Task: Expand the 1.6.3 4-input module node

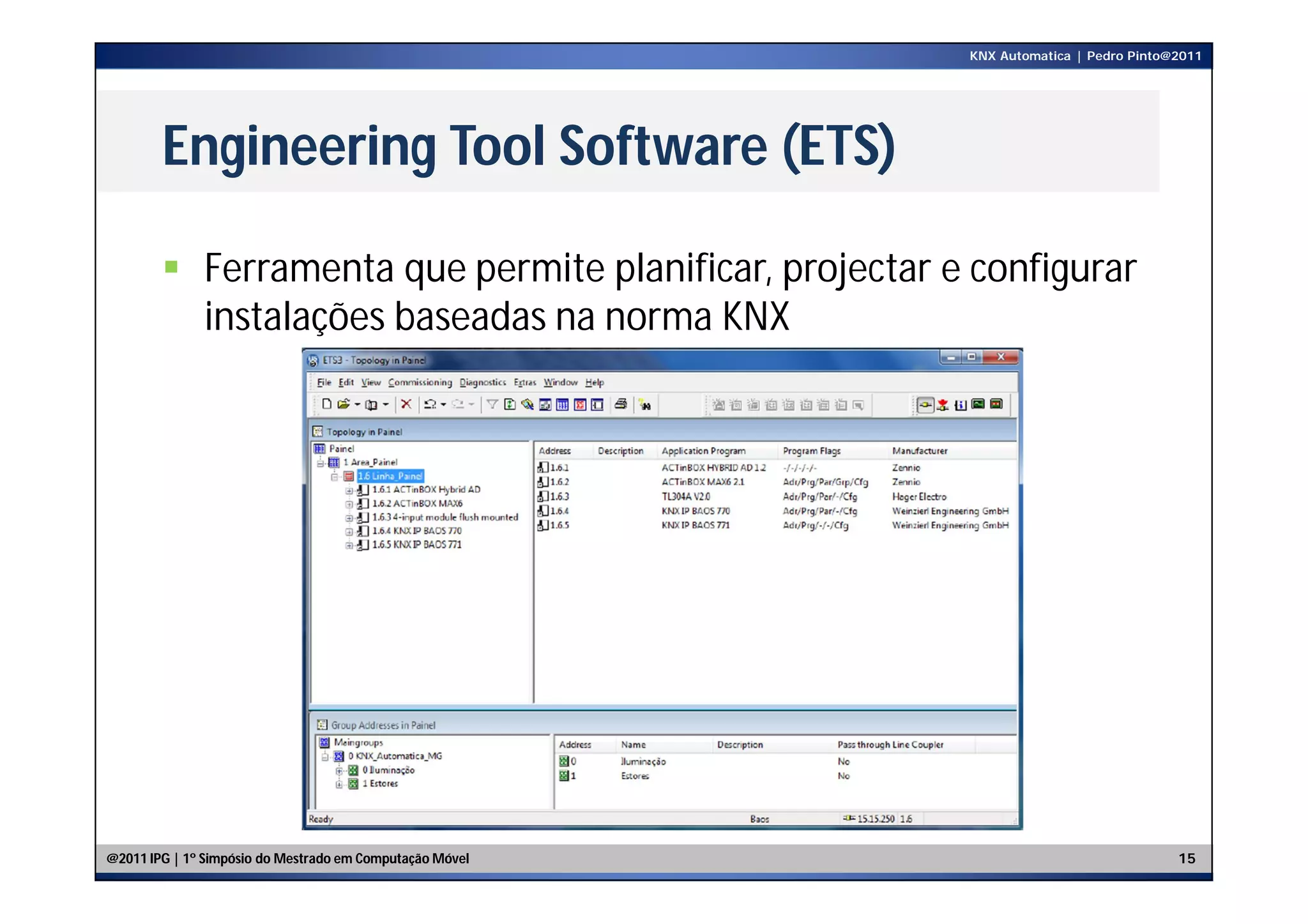Action: [x=349, y=519]
